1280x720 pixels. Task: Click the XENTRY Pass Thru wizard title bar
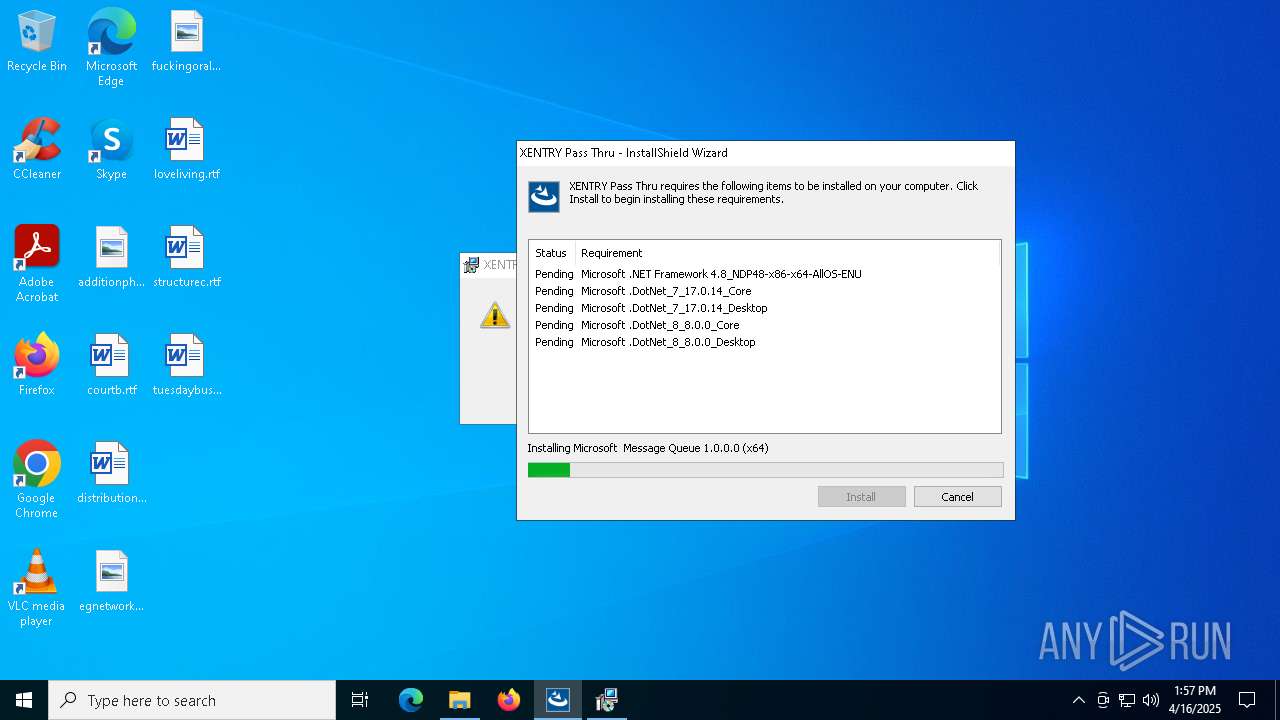[765, 153]
